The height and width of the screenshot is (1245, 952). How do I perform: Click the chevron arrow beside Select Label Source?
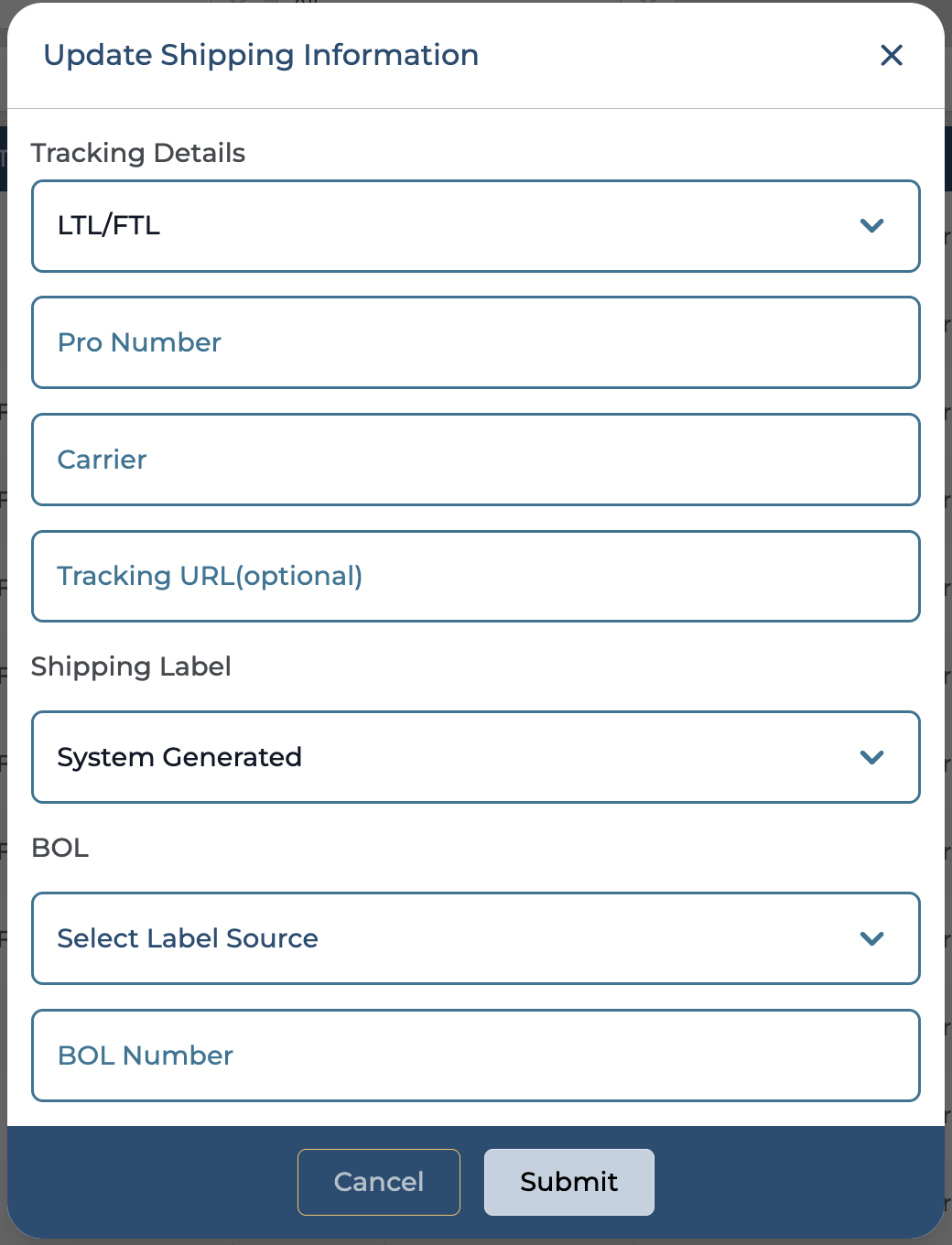[871, 938]
